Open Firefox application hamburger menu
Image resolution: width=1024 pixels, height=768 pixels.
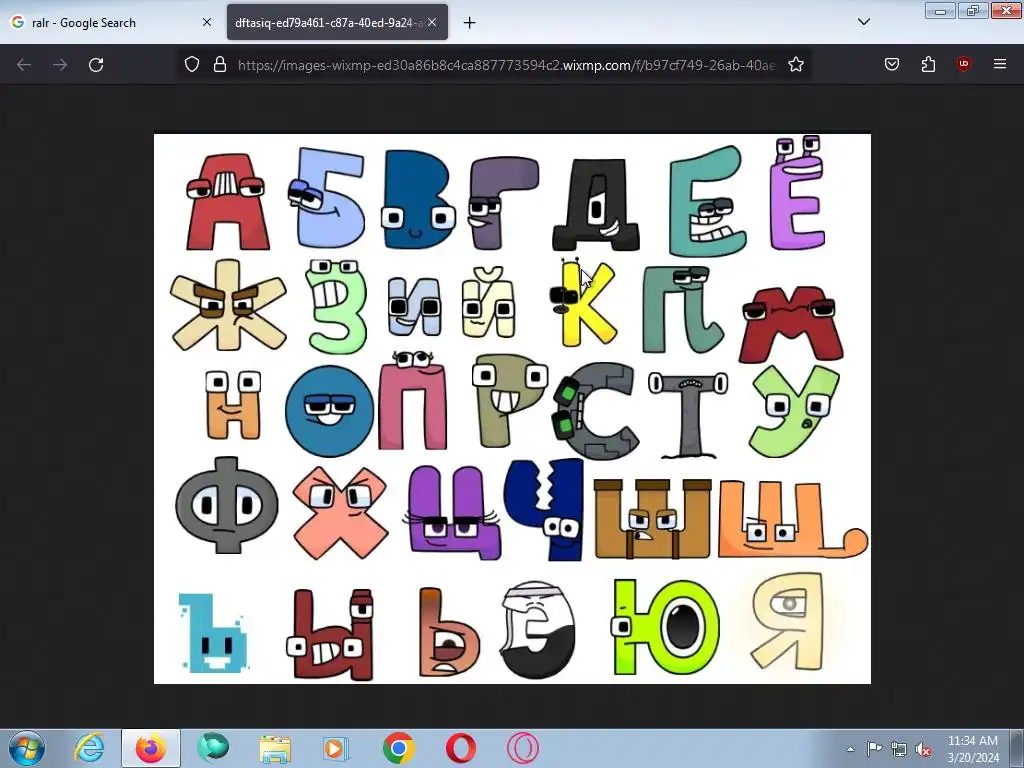[x=1000, y=65]
